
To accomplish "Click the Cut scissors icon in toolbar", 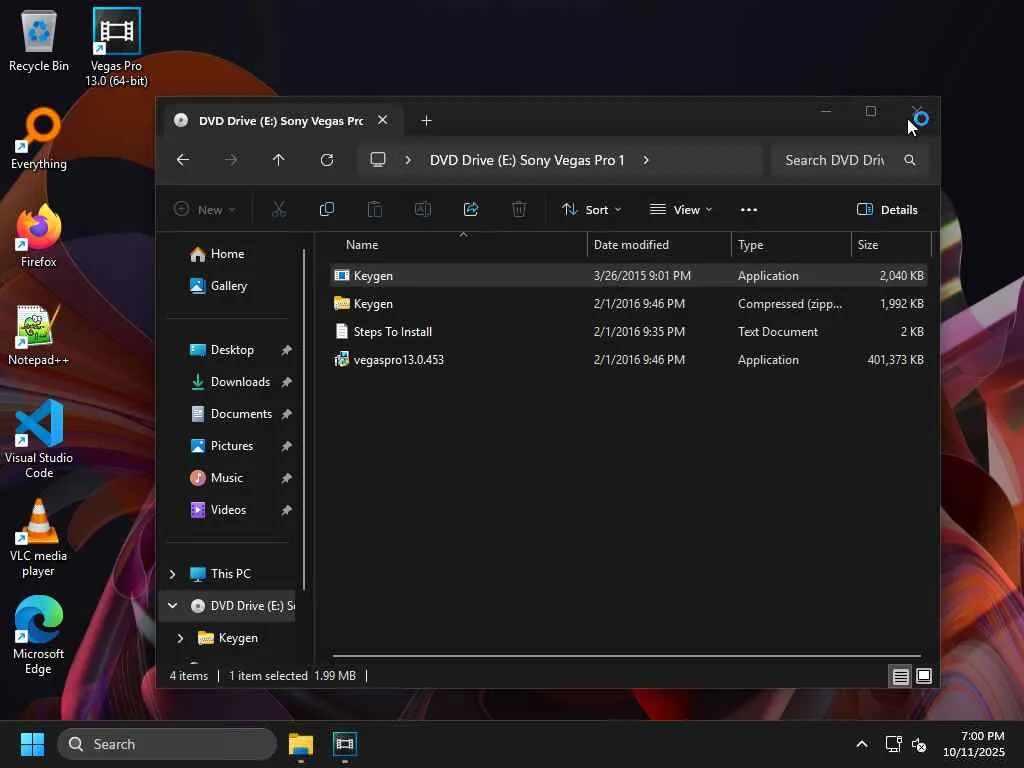I will [x=279, y=210].
